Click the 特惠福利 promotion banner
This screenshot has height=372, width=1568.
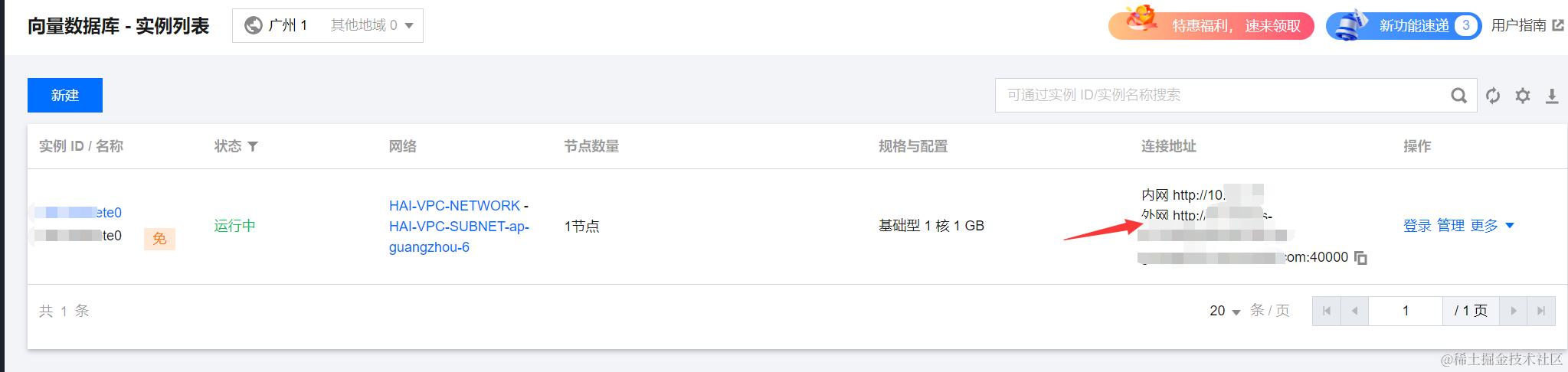coord(1211,25)
